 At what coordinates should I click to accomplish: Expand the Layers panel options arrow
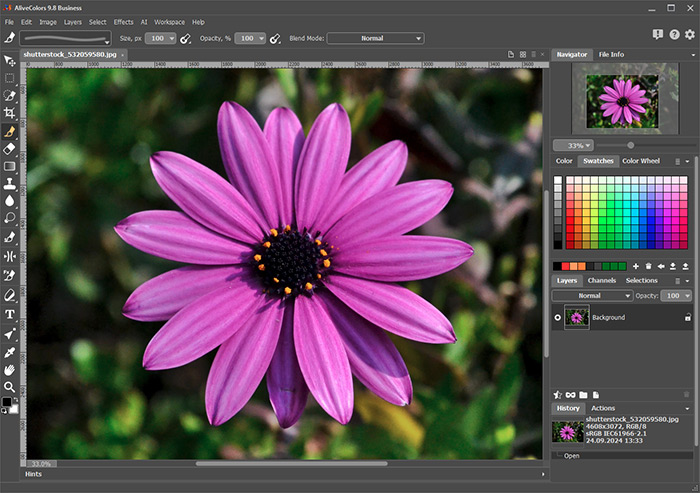pyautogui.click(x=687, y=281)
